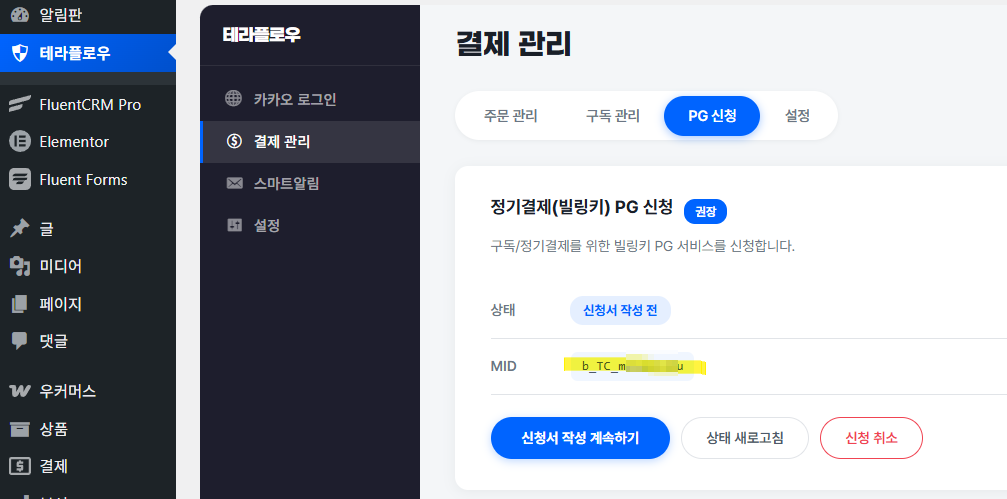
Task: Click the globe icon for 카카오 로그인
Action: (x=234, y=99)
